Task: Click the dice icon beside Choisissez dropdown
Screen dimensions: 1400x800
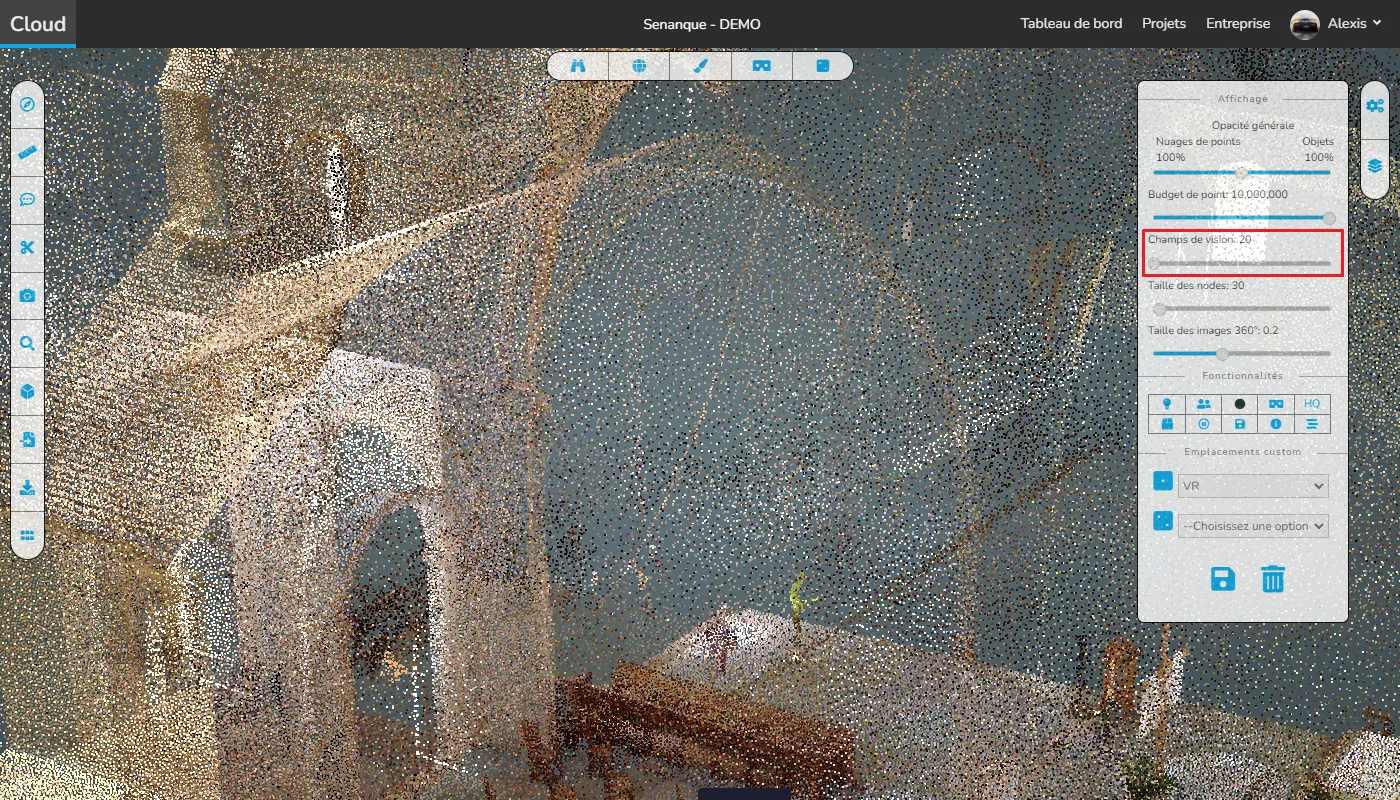Action: [1163, 520]
